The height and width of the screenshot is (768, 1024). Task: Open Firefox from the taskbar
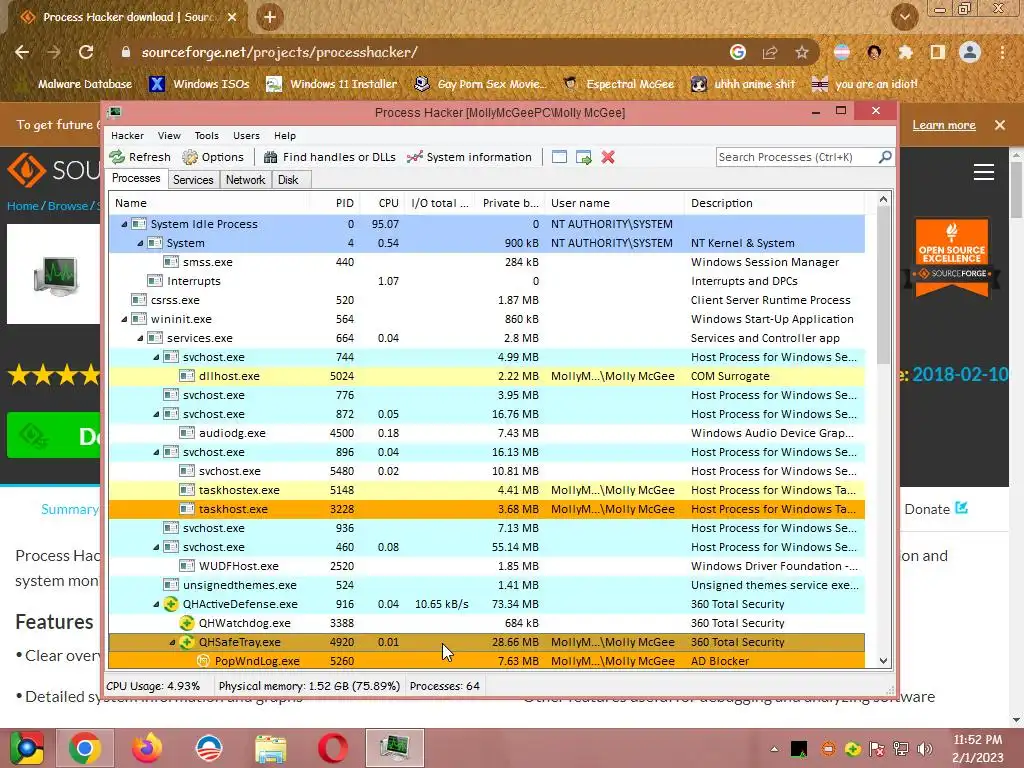(147, 748)
